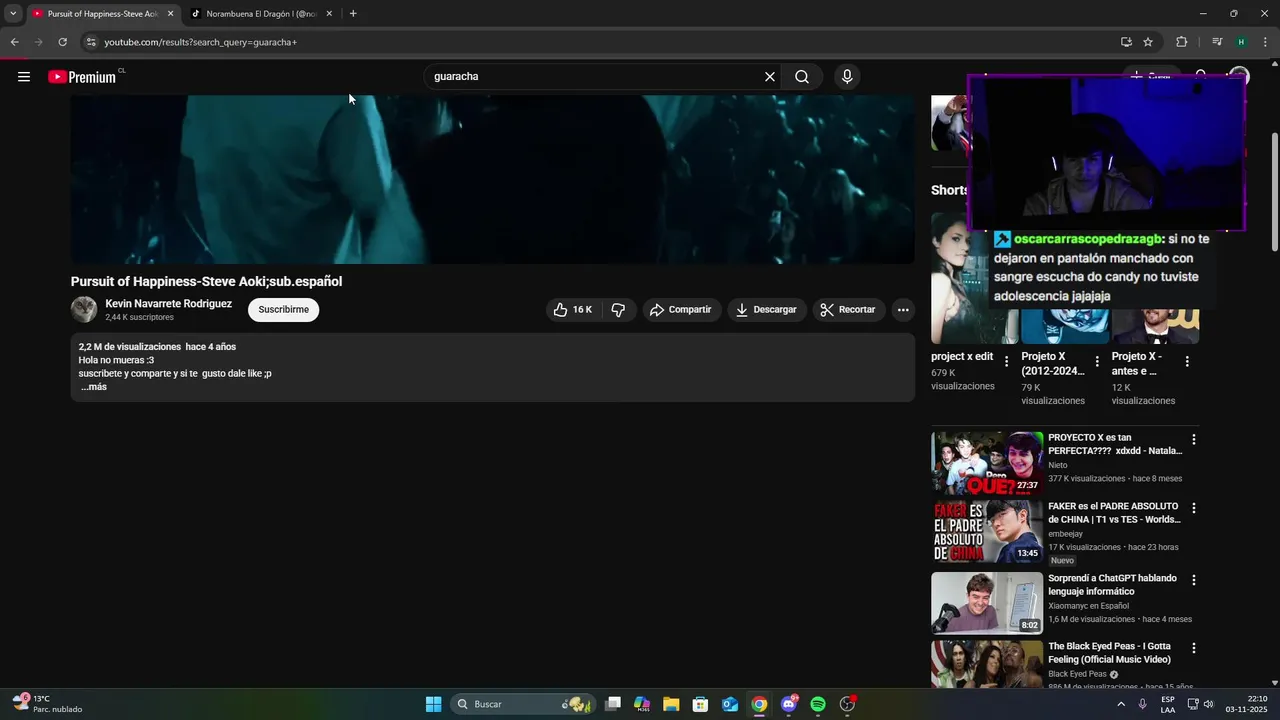1280x720 pixels.
Task: Open a new browser tab
Action: (353, 14)
